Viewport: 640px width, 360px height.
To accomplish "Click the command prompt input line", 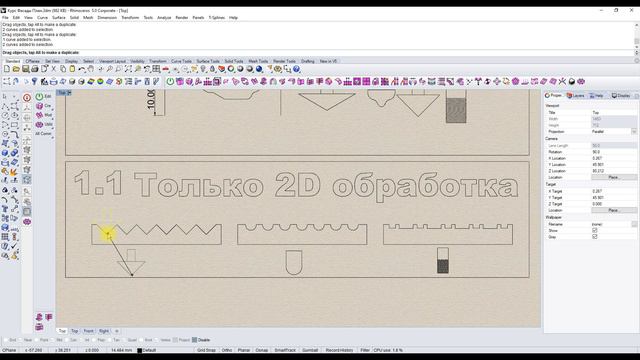I will tap(317, 53).
